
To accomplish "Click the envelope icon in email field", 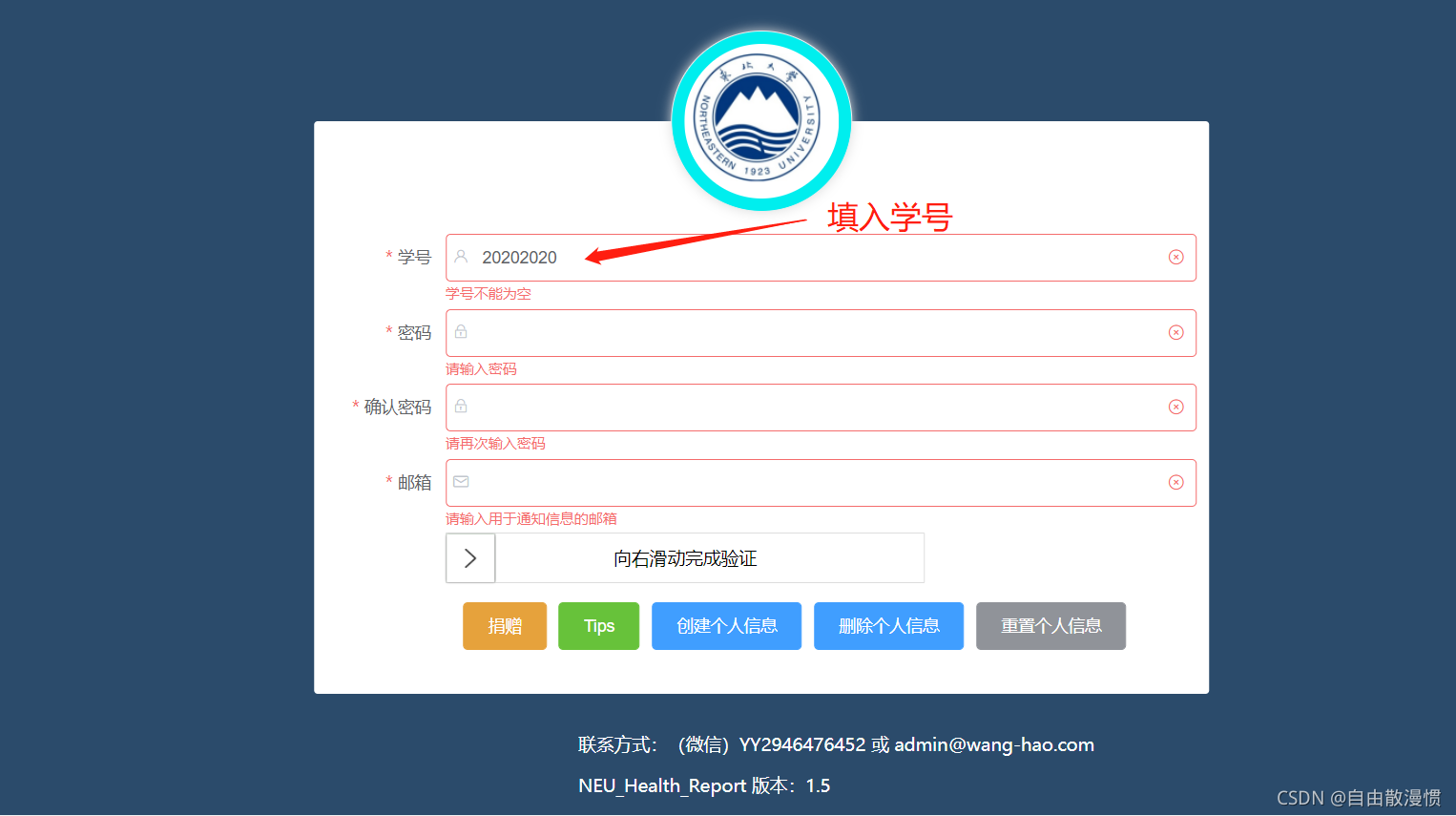I will 461,482.
